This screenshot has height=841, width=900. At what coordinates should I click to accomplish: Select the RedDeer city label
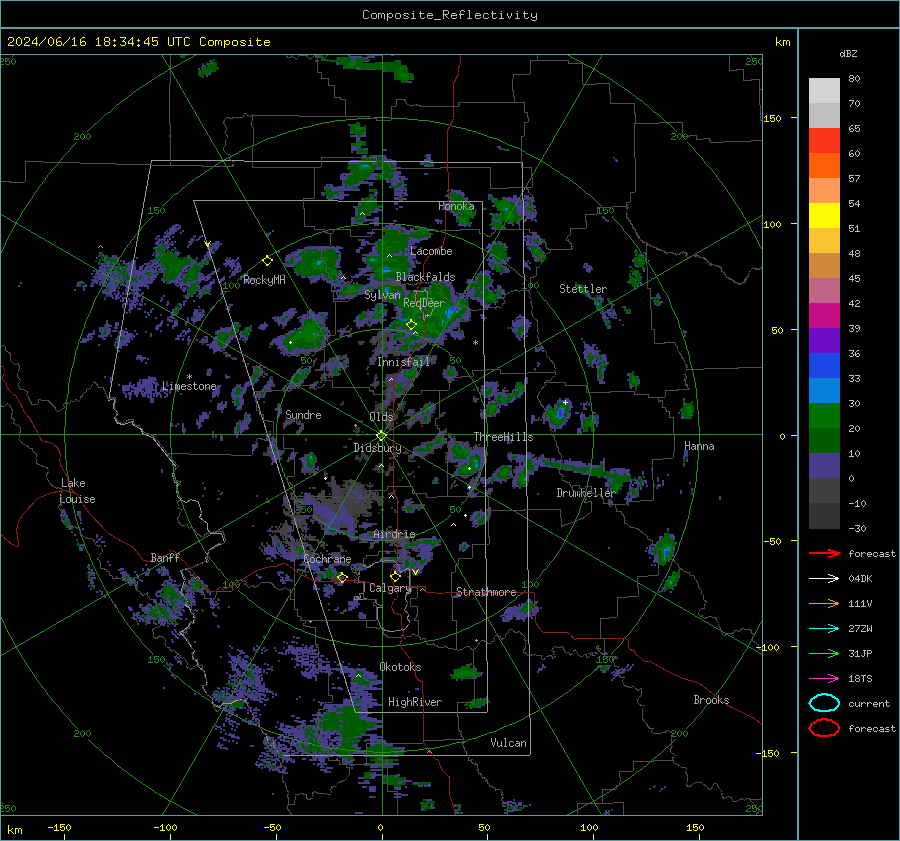[424, 303]
